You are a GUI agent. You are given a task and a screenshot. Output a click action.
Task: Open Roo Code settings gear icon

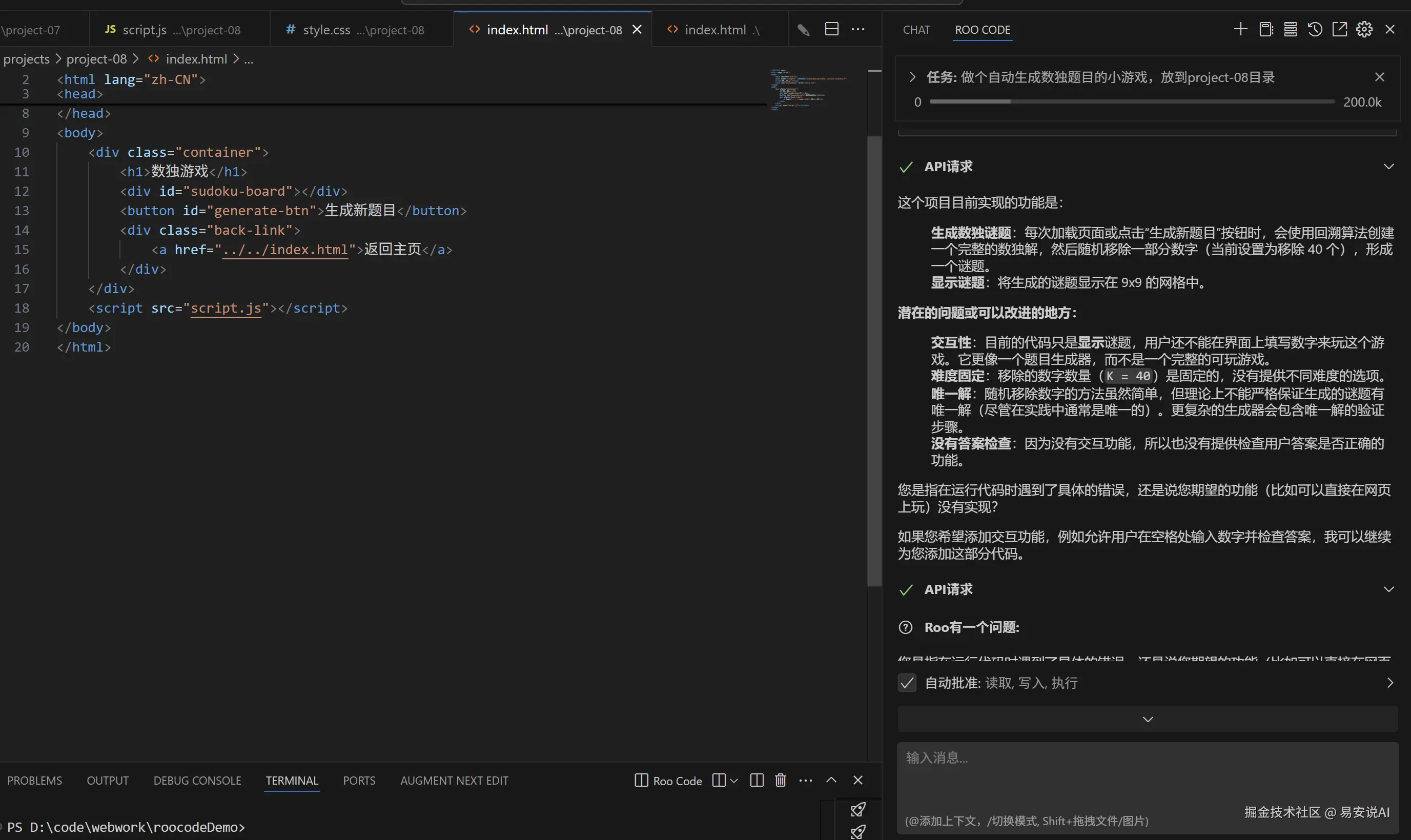point(1364,29)
